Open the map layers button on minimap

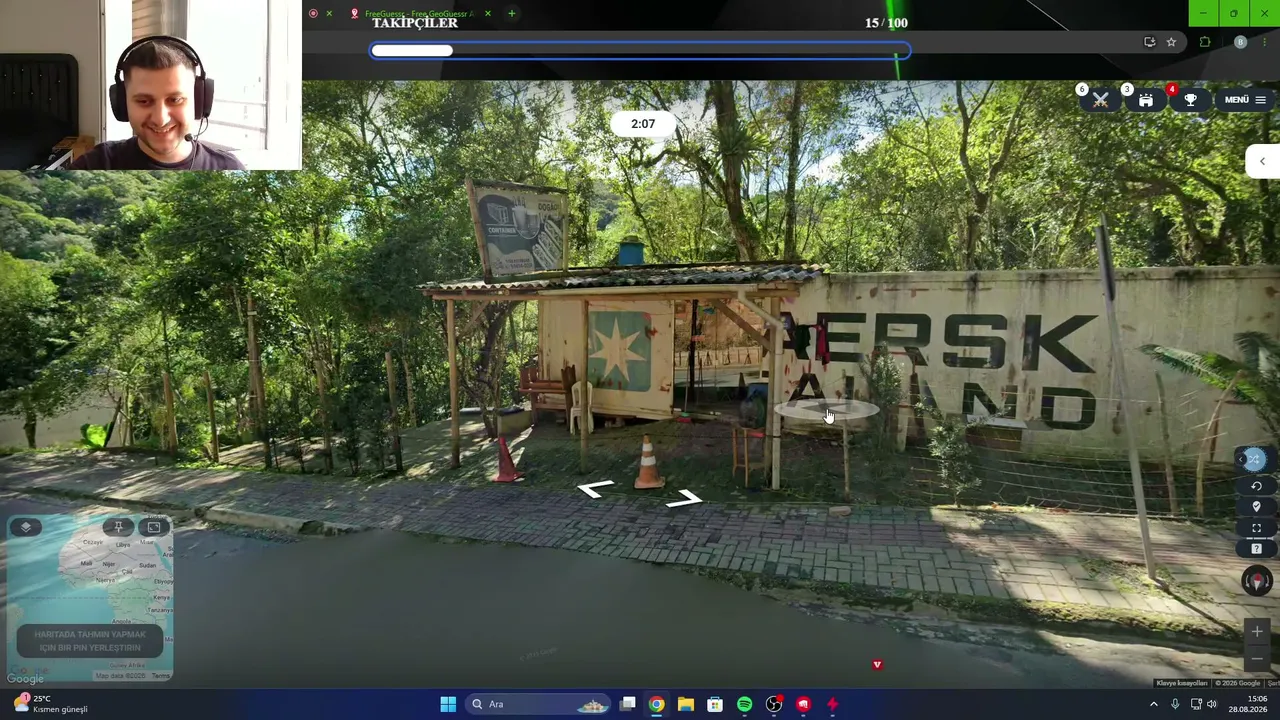click(x=26, y=527)
